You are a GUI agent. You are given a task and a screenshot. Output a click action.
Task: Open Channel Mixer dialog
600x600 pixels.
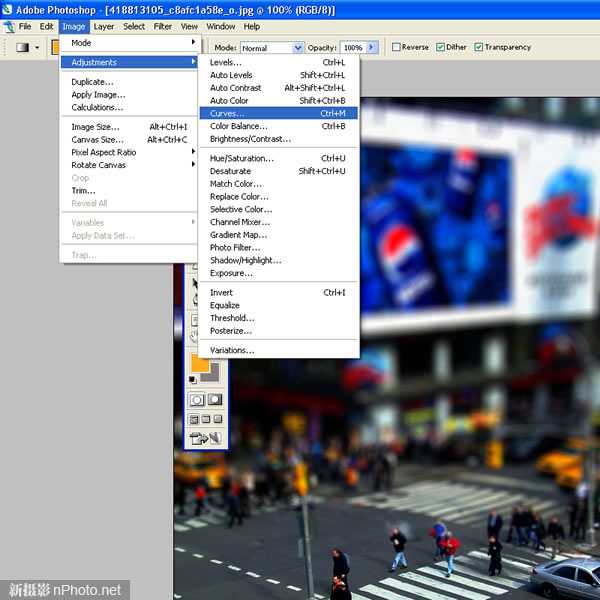(x=279, y=222)
